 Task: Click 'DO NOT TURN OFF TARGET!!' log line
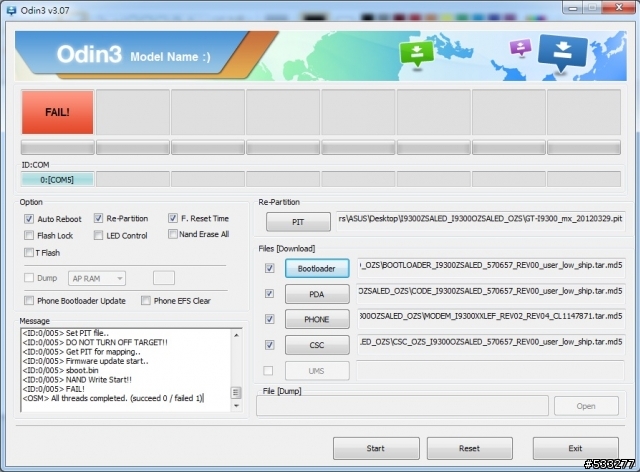coord(95,342)
